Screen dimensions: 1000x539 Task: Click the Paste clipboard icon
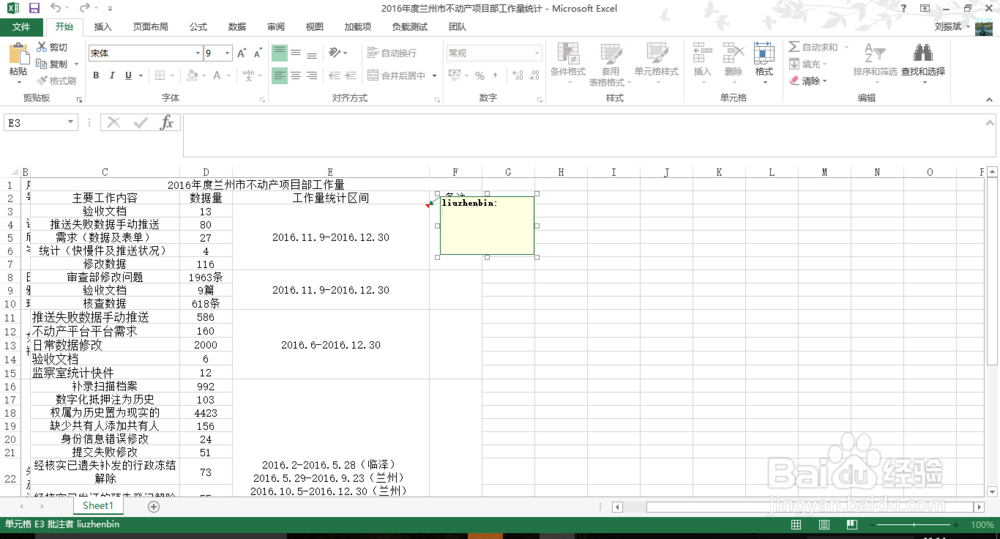point(18,55)
